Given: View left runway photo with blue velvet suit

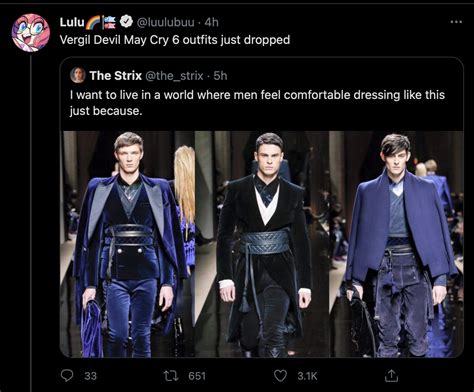Looking at the screenshot, I should click(127, 244).
